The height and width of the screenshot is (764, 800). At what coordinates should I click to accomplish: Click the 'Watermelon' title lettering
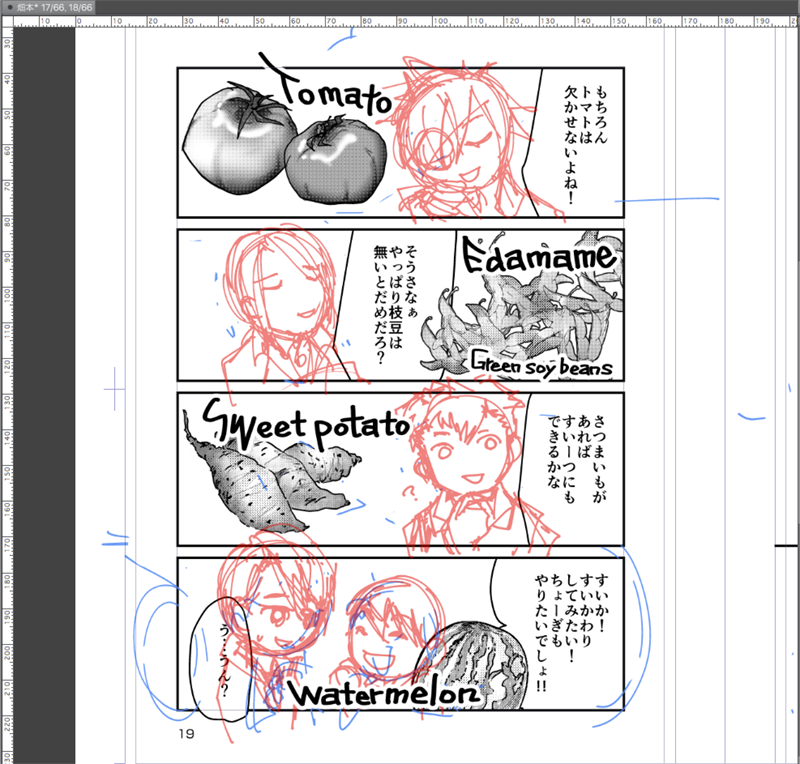click(x=385, y=694)
